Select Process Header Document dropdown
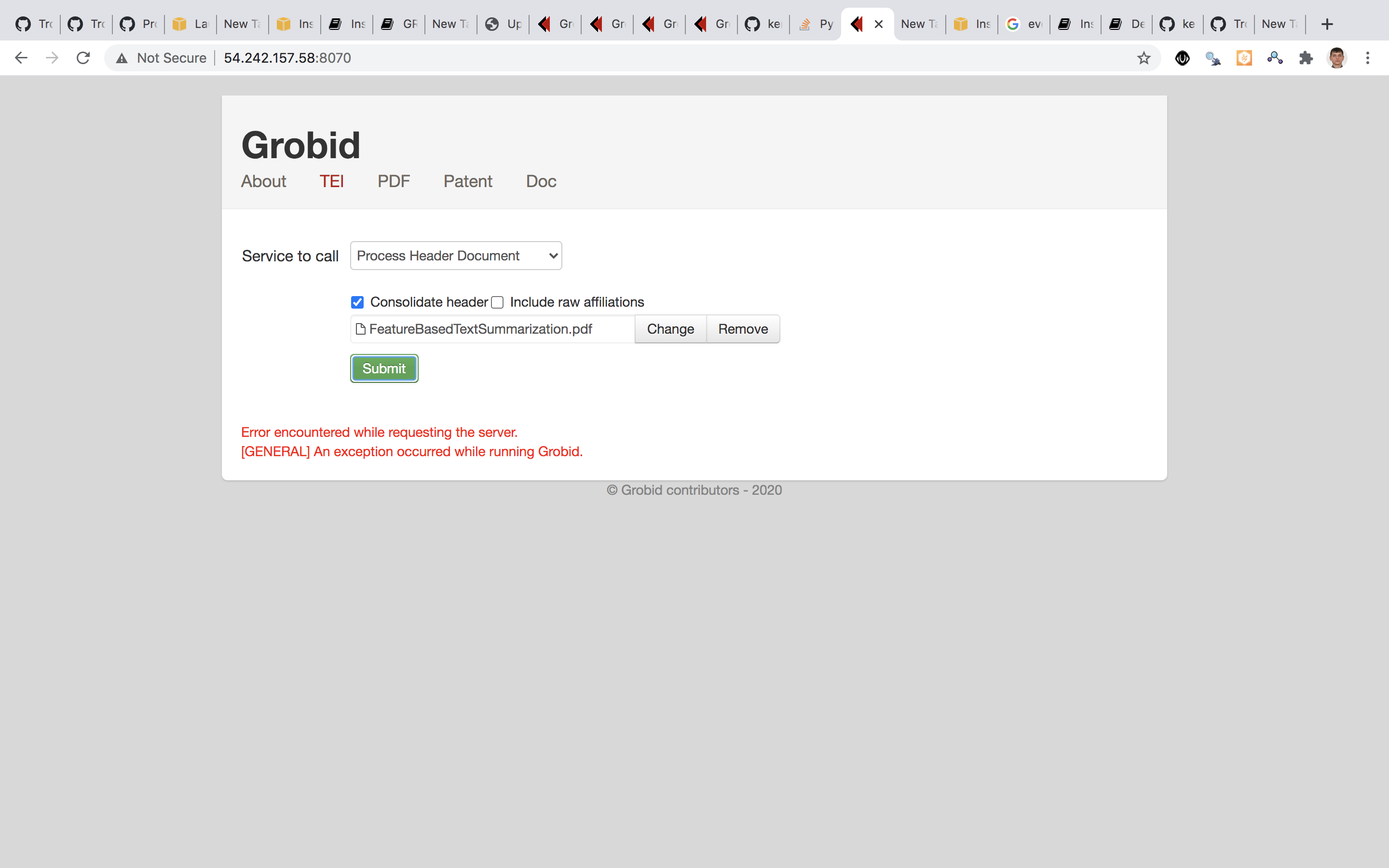Image resolution: width=1389 pixels, height=868 pixels. tap(455, 256)
